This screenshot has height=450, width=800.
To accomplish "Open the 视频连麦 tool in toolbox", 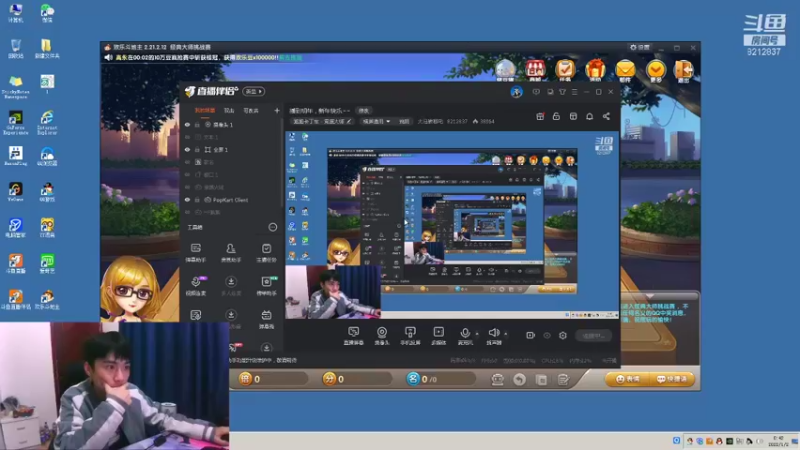I will click(x=195, y=286).
